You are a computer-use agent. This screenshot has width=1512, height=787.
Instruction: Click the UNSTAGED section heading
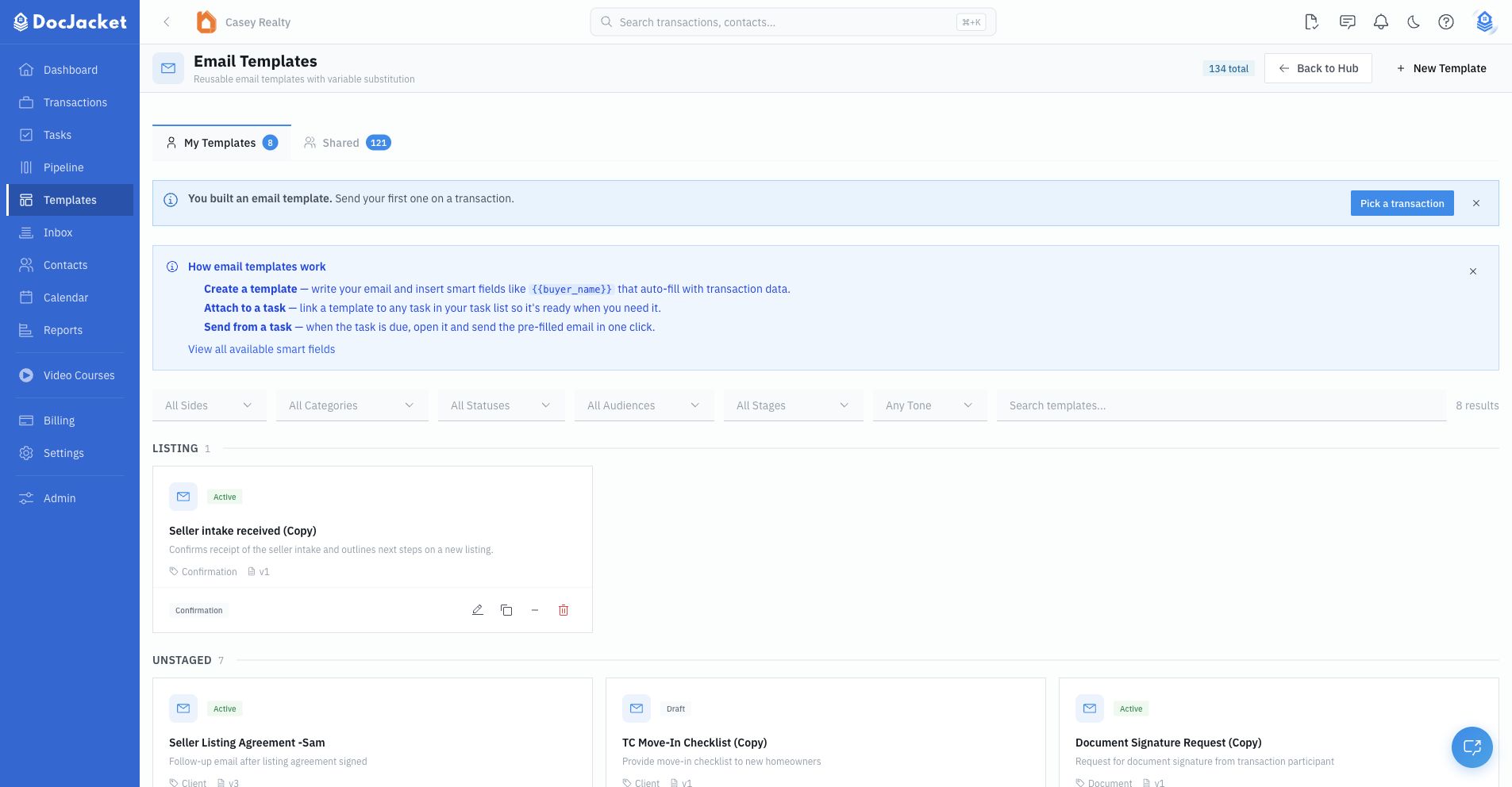click(182, 660)
